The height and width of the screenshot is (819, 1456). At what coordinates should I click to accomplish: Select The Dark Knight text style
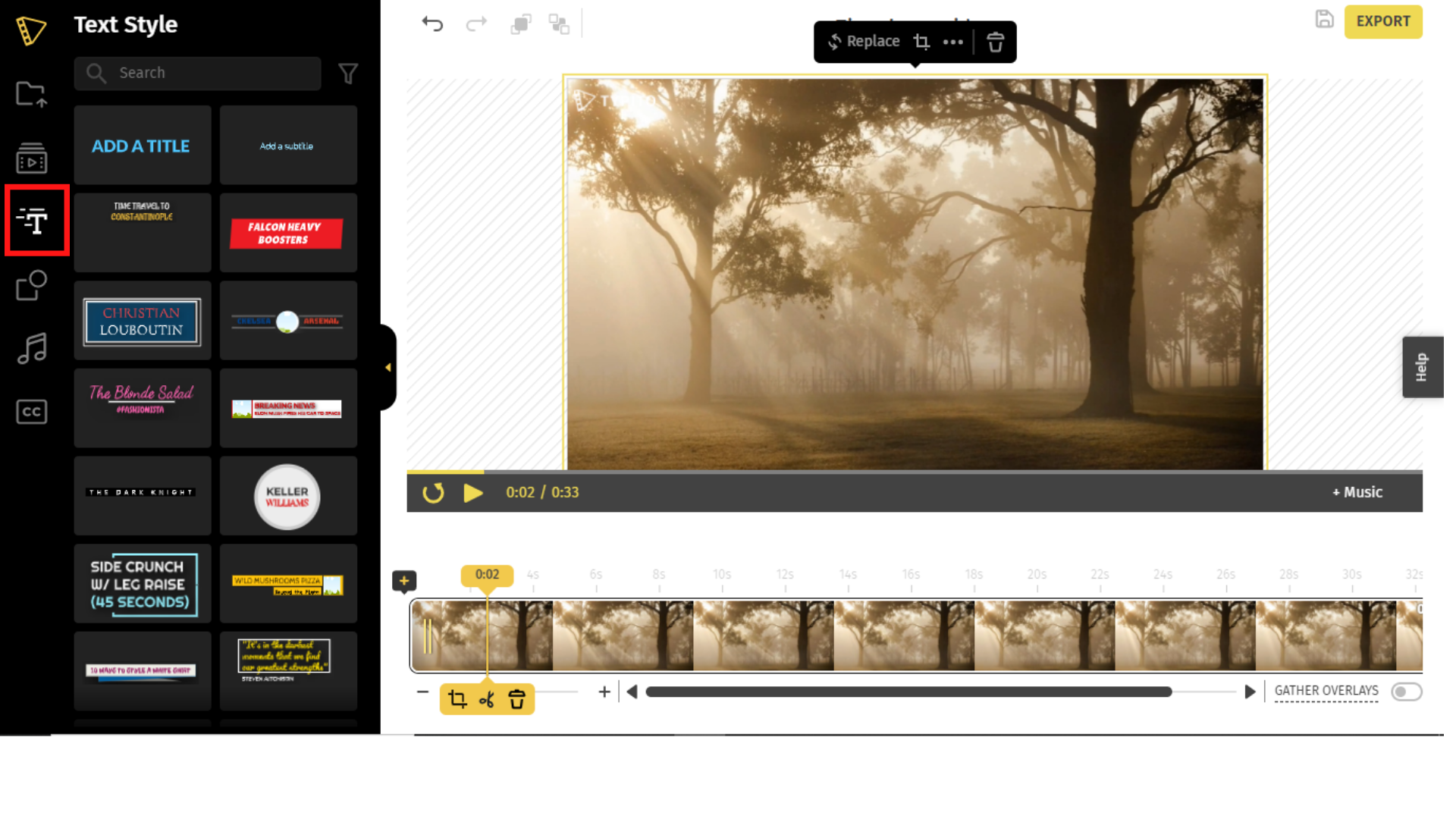click(x=143, y=496)
